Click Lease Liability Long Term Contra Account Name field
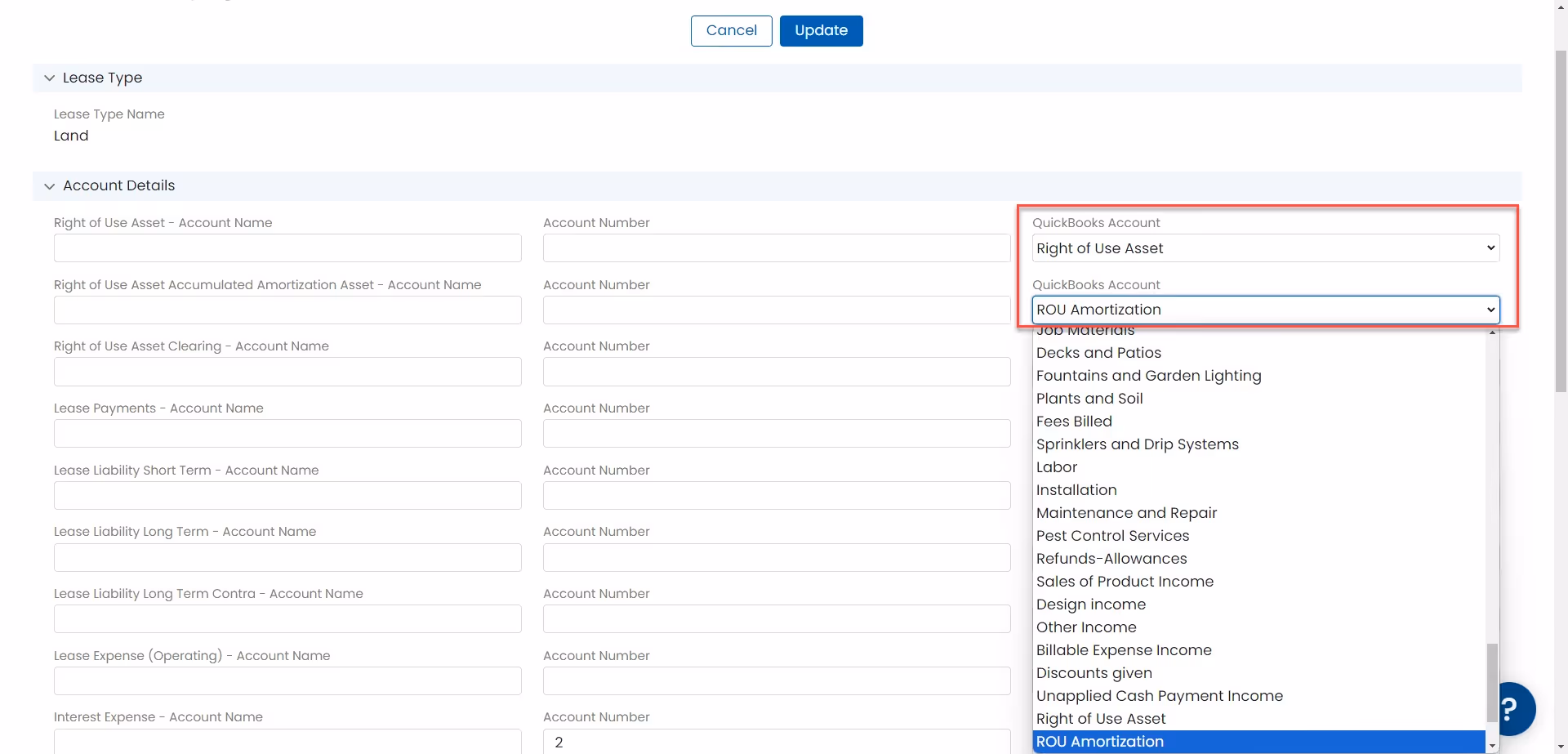The image size is (1568, 754). 287,619
